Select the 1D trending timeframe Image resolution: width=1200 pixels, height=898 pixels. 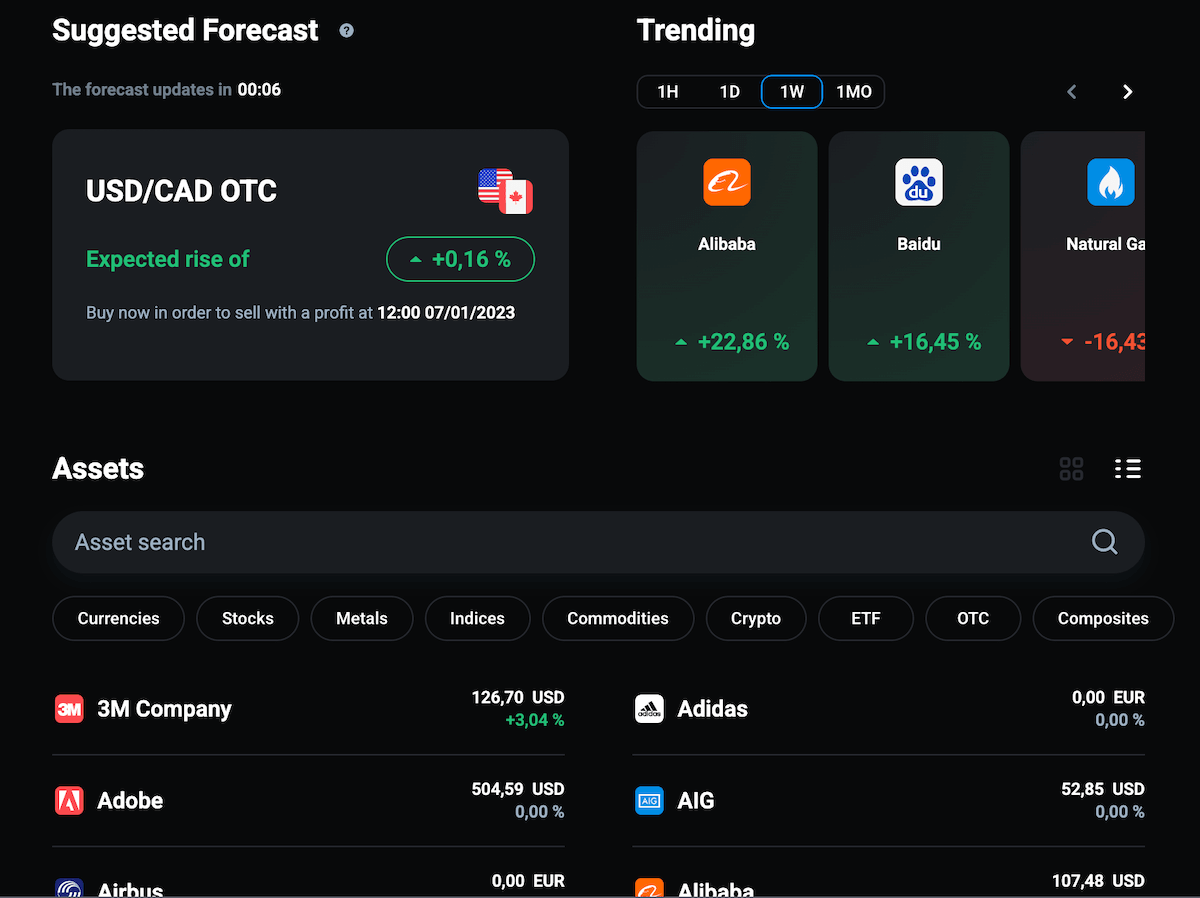[730, 92]
